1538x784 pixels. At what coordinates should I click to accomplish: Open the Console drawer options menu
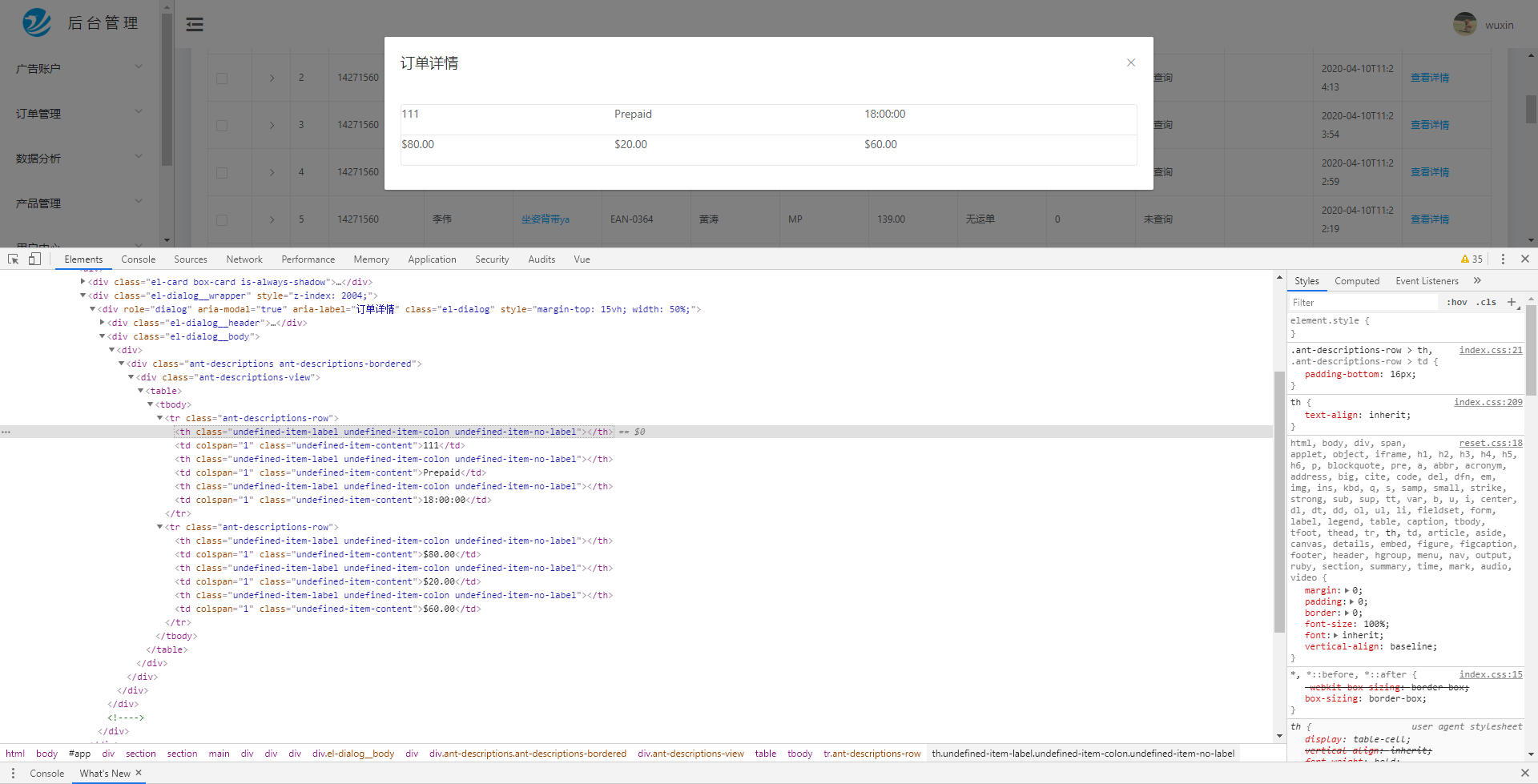(x=12, y=773)
